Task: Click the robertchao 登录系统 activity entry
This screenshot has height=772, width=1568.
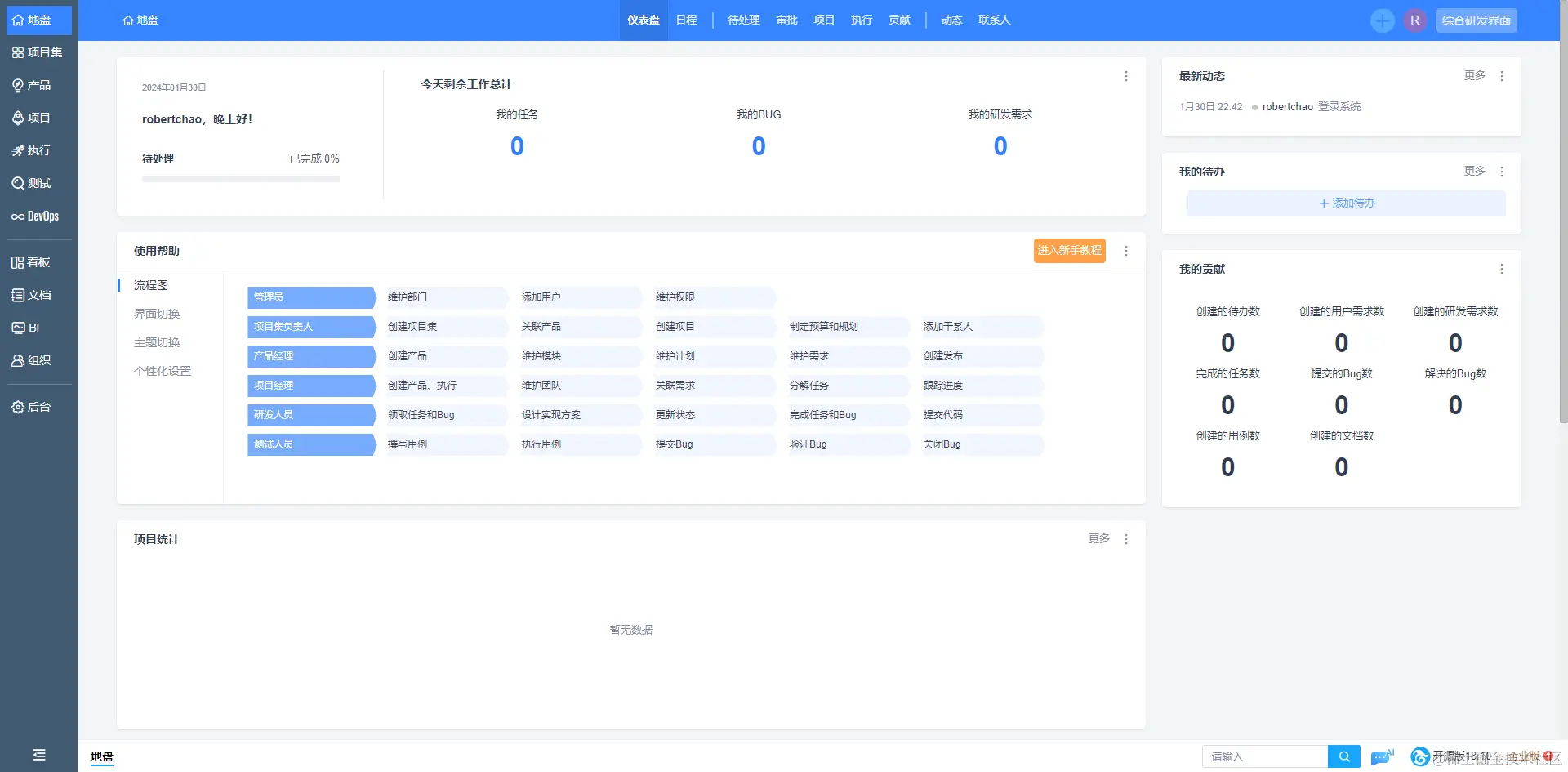Action: coord(1312,106)
